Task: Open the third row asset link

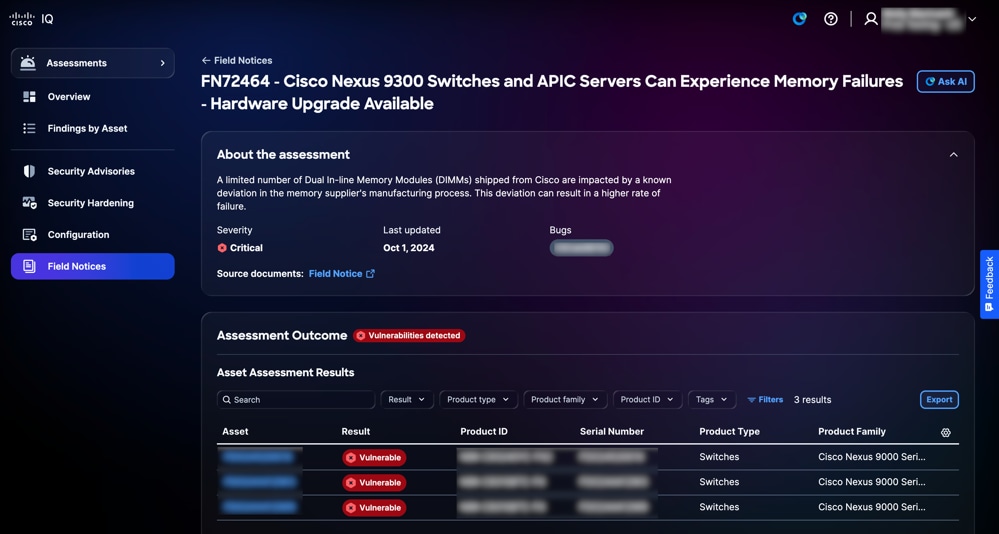Action: point(259,507)
